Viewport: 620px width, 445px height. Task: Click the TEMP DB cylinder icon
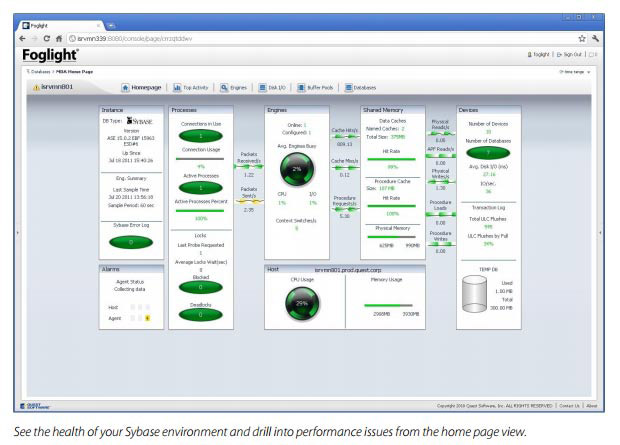pyautogui.click(x=474, y=295)
